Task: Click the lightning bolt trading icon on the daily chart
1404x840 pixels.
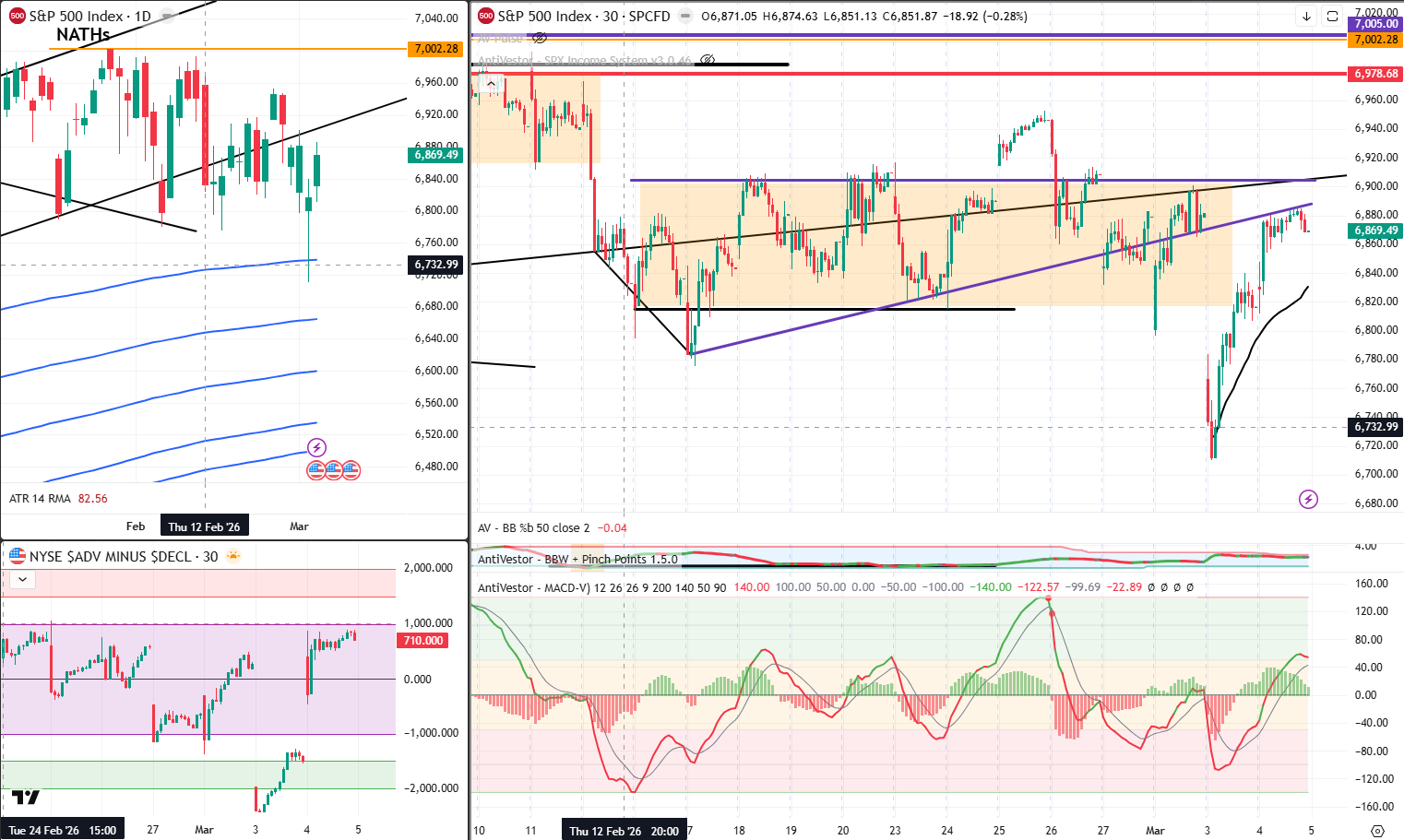Action: click(x=317, y=447)
